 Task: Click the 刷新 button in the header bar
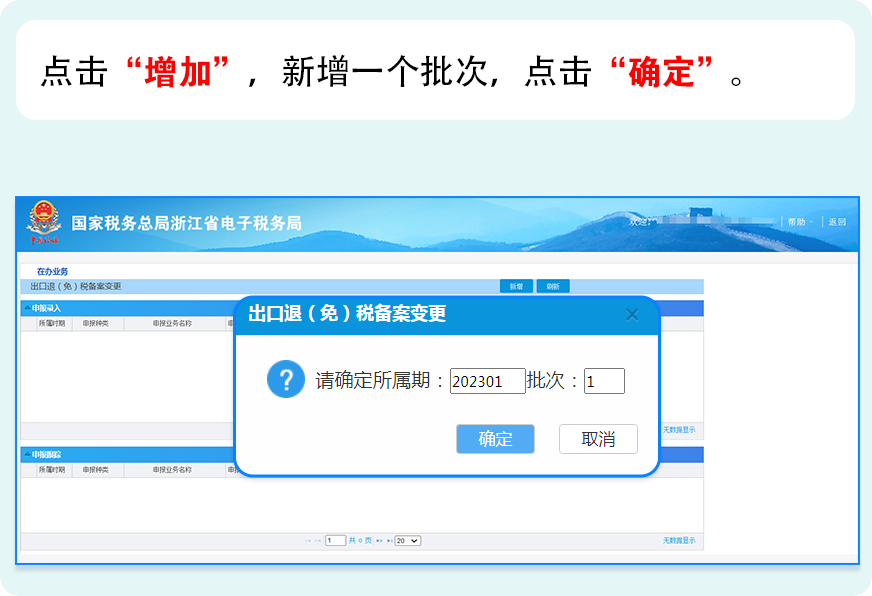point(553,286)
